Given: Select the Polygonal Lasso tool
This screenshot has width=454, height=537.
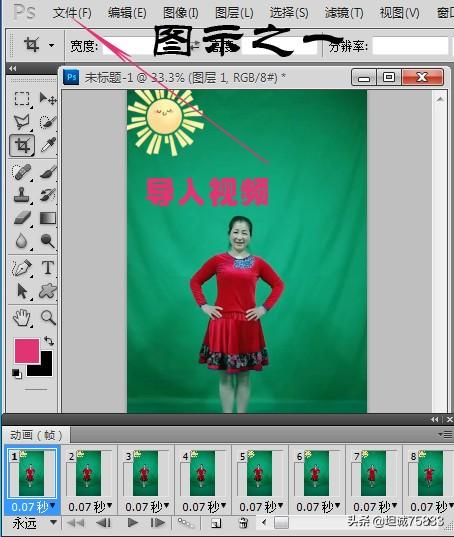Looking at the screenshot, I should pos(22,122).
